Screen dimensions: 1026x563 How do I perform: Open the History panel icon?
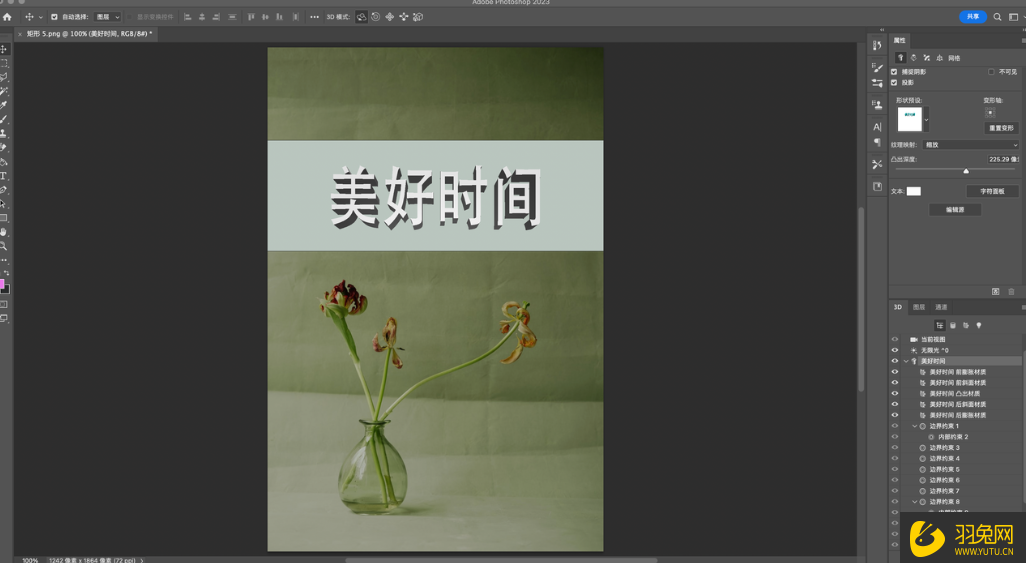click(877, 45)
